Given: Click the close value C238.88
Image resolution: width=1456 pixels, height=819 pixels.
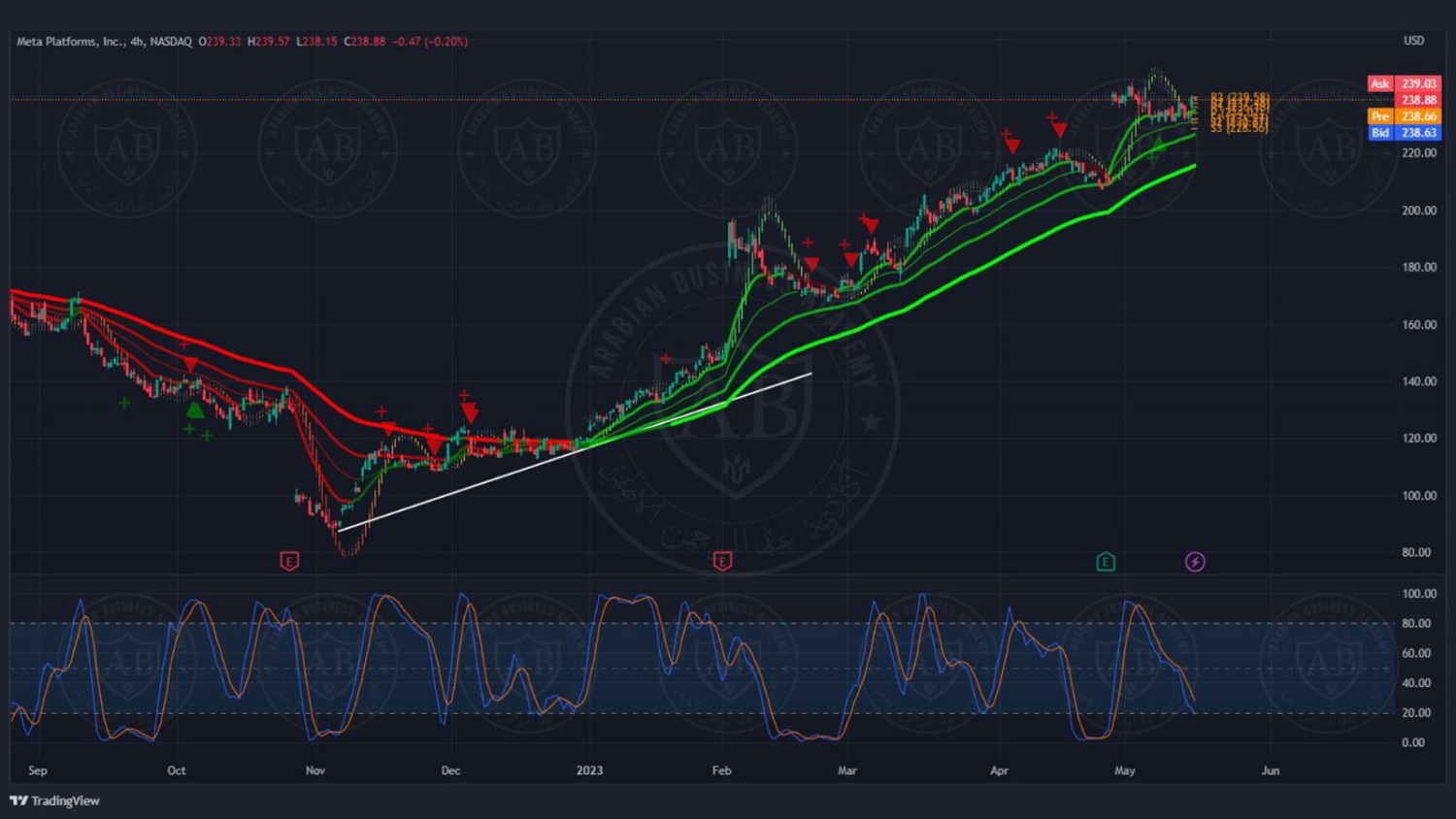Looking at the screenshot, I should (365, 42).
